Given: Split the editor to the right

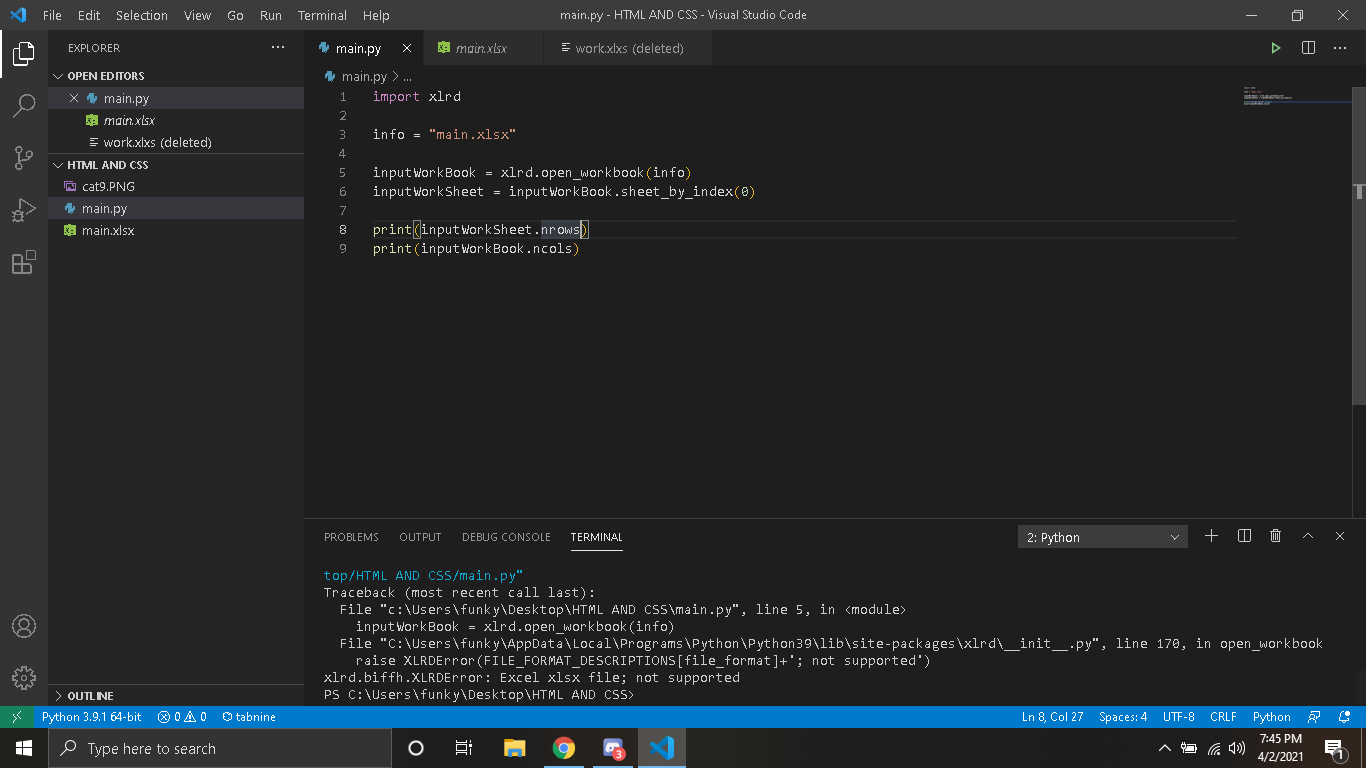Looking at the screenshot, I should coord(1308,48).
